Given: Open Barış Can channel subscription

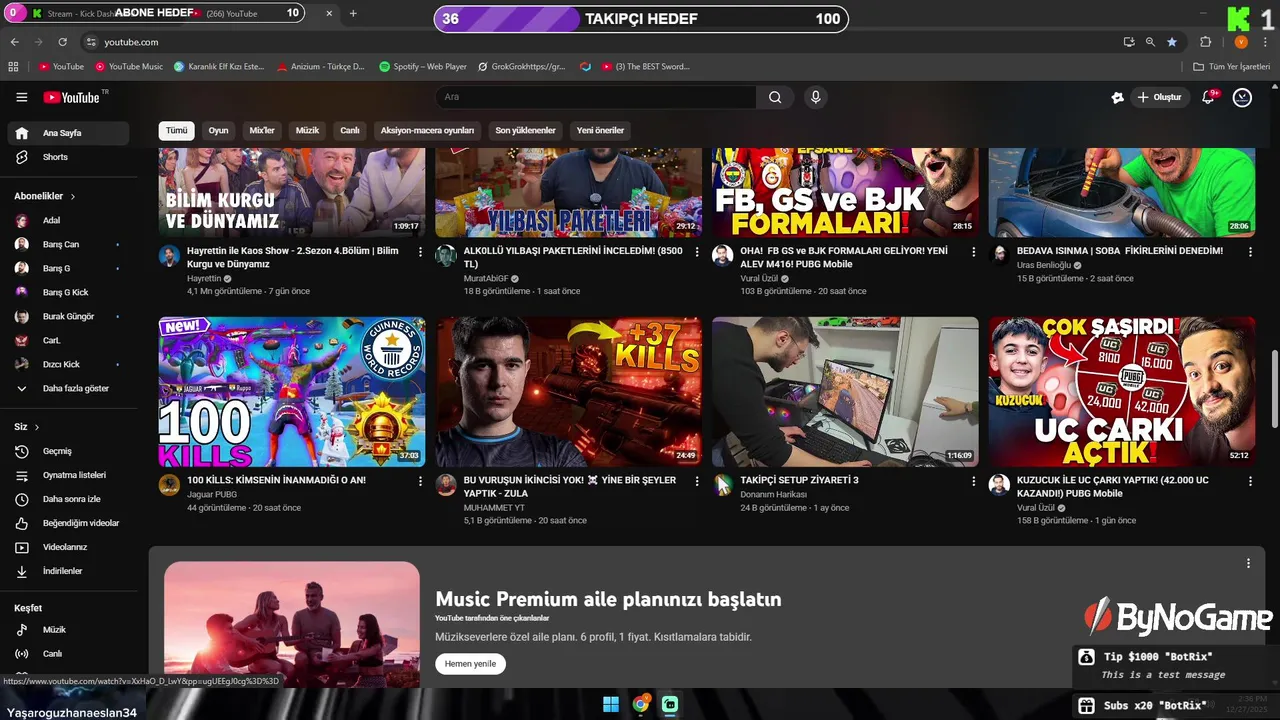Looking at the screenshot, I should click(x=68, y=244).
